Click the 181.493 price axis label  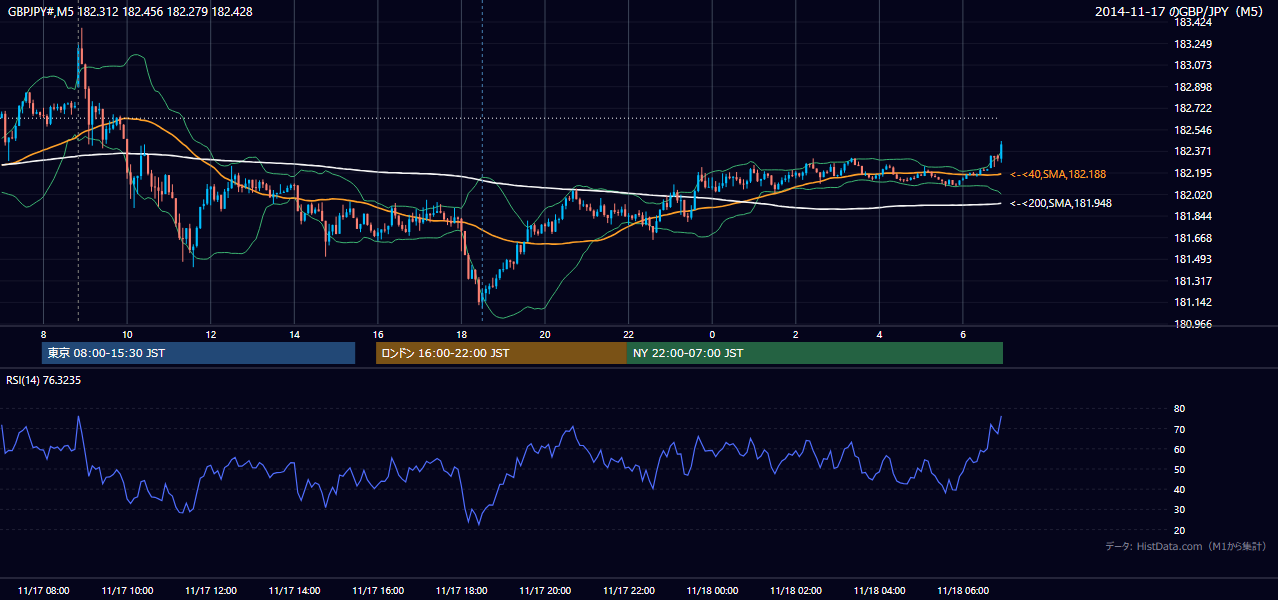tap(1193, 259)
